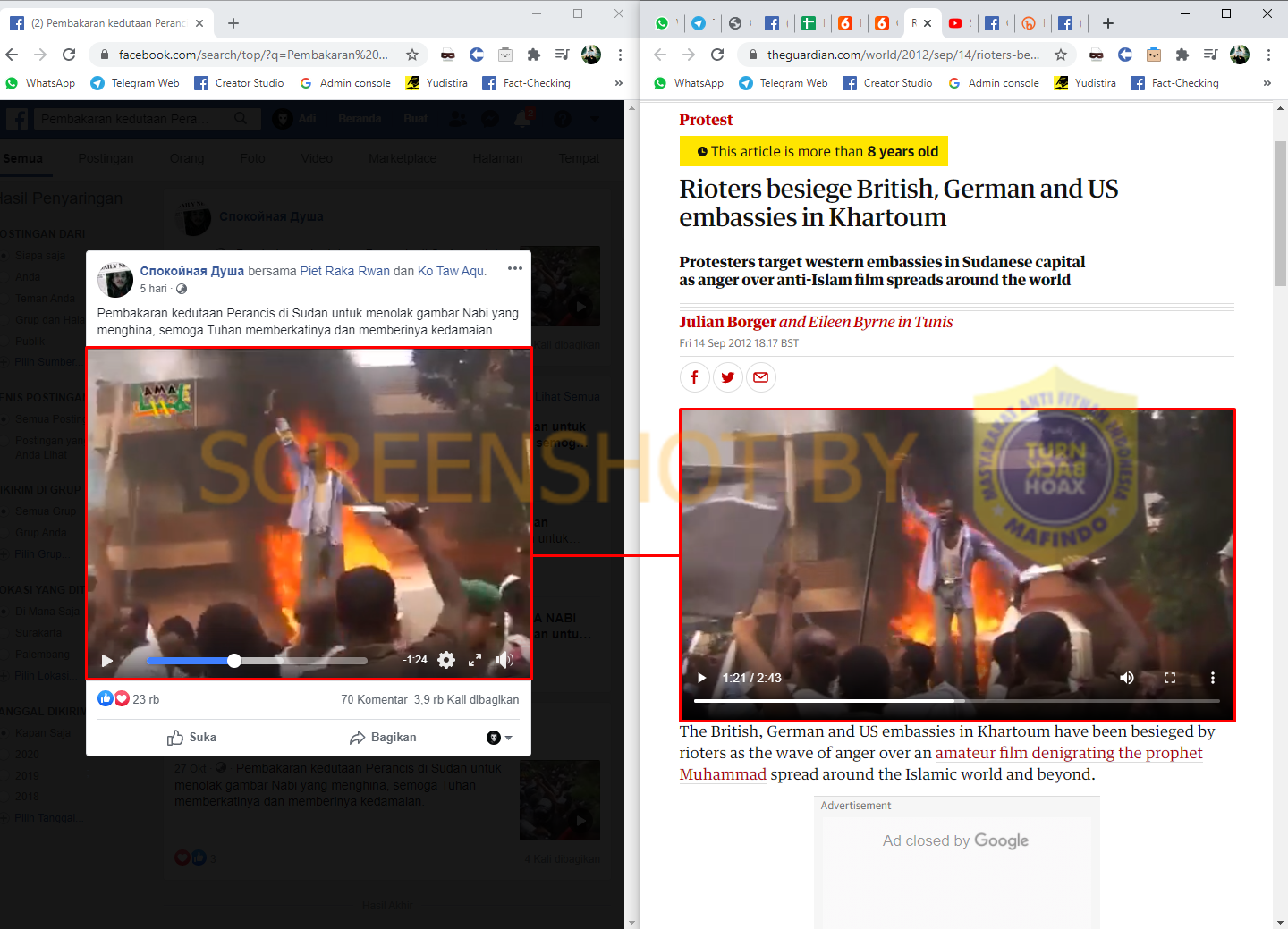Open Admin console bookmark in right window
This screenshot has height=929, width=1288.
[x=994, y=83]
